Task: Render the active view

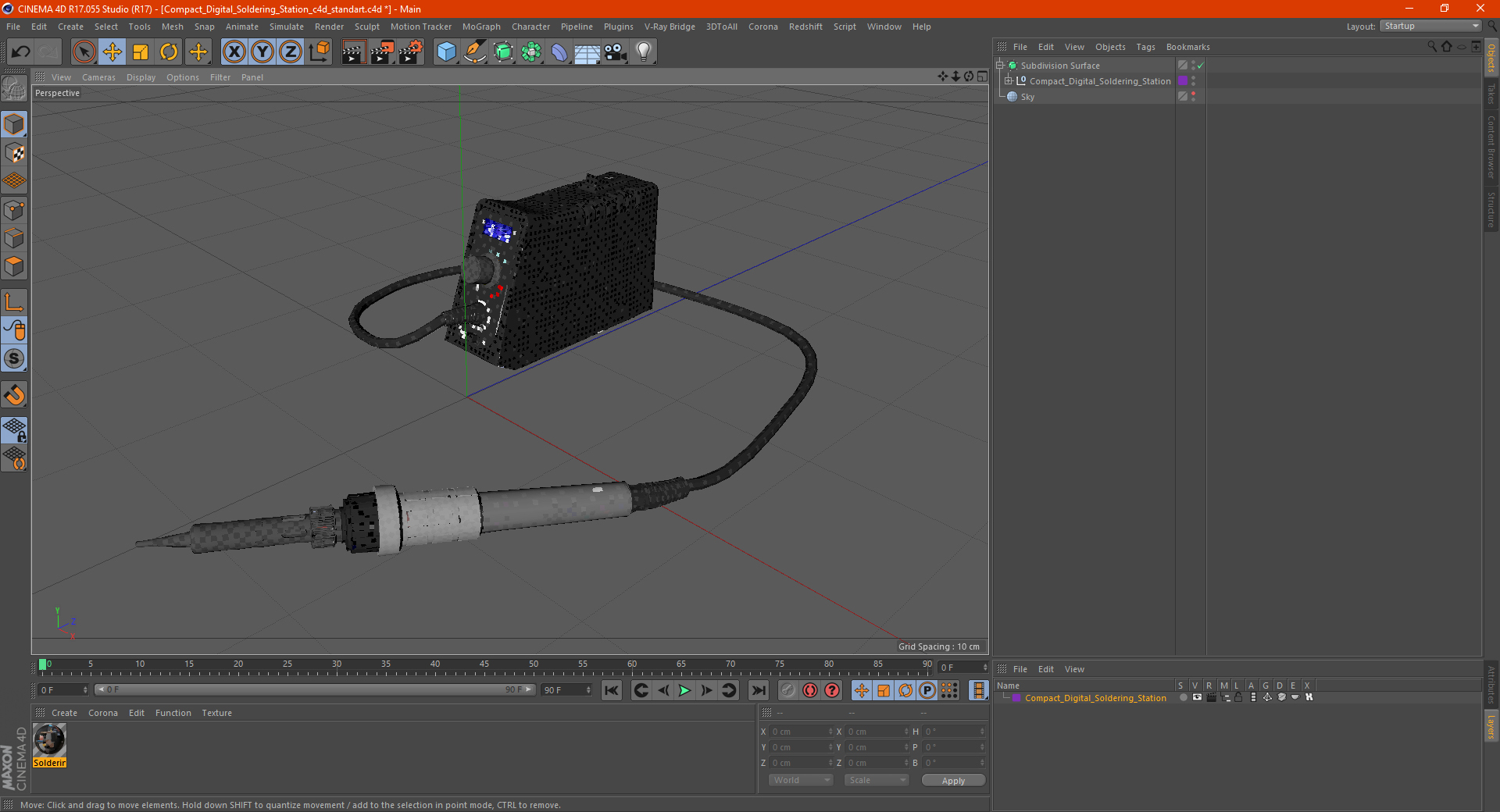Action: tap(353, 52)
